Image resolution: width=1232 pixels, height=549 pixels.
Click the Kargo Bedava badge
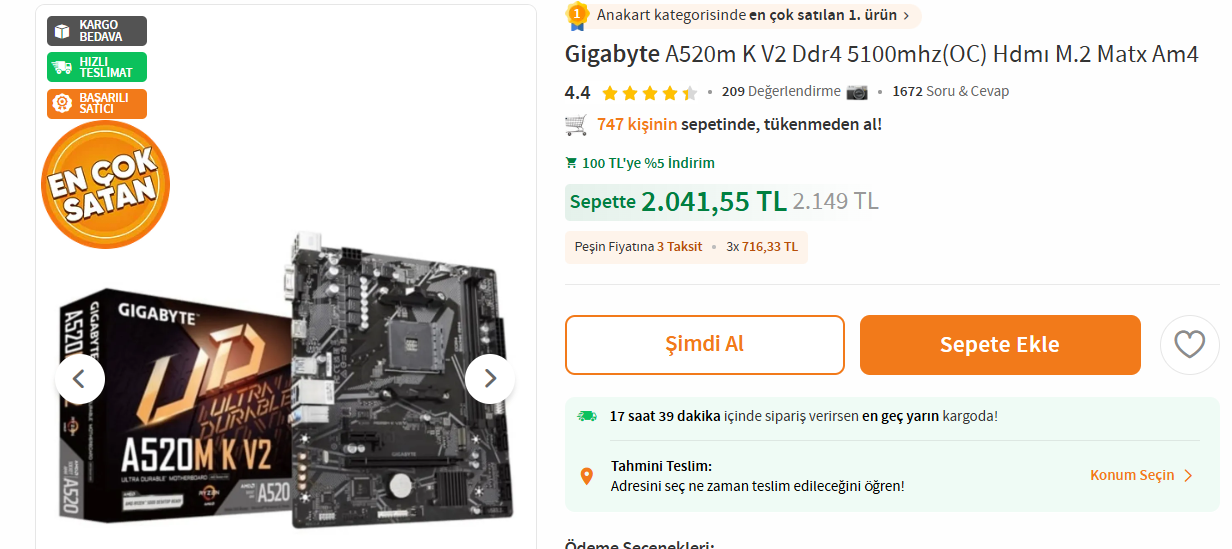[x=97, y=31]
